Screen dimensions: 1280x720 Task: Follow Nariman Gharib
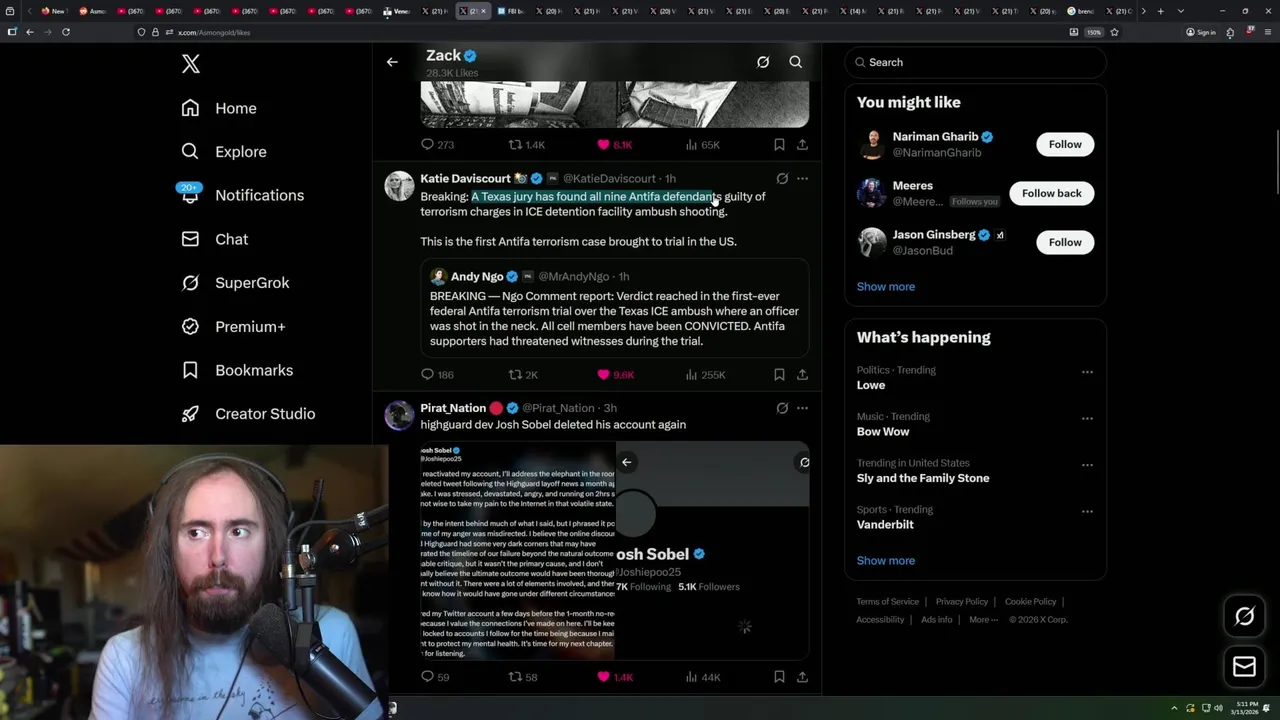pyautogui.click(x=1065, y=144)
